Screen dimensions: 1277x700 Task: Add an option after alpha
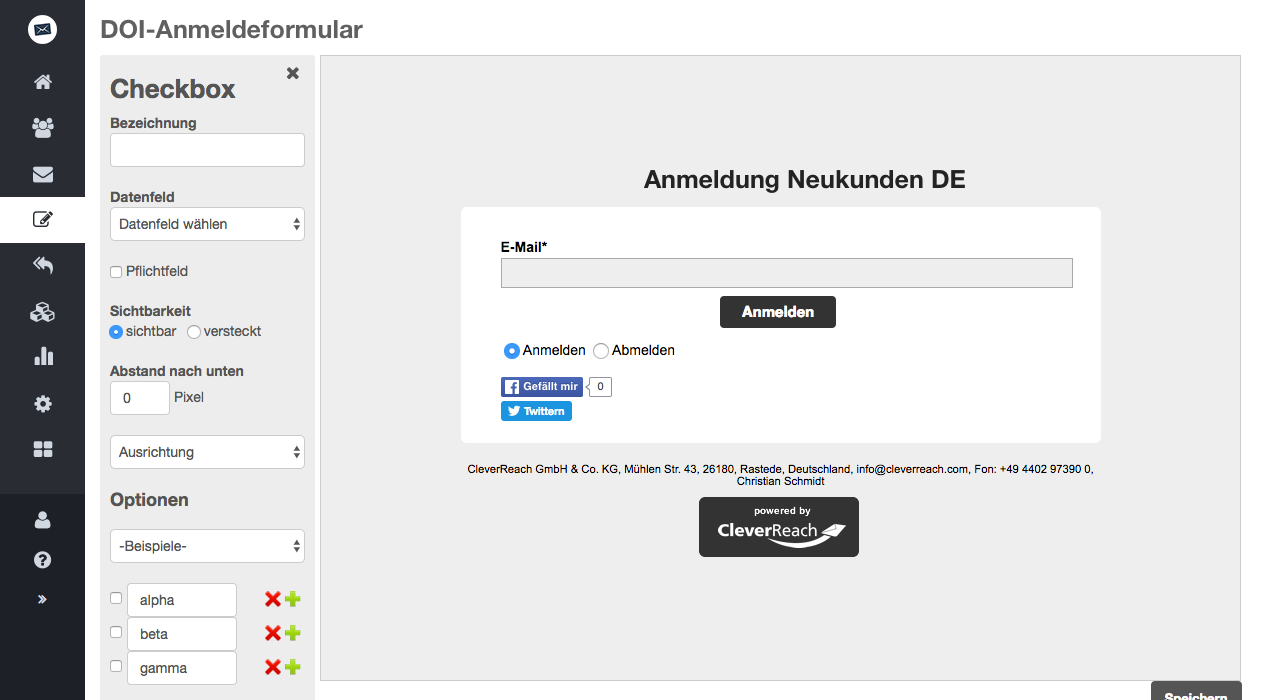click(292, 600)
